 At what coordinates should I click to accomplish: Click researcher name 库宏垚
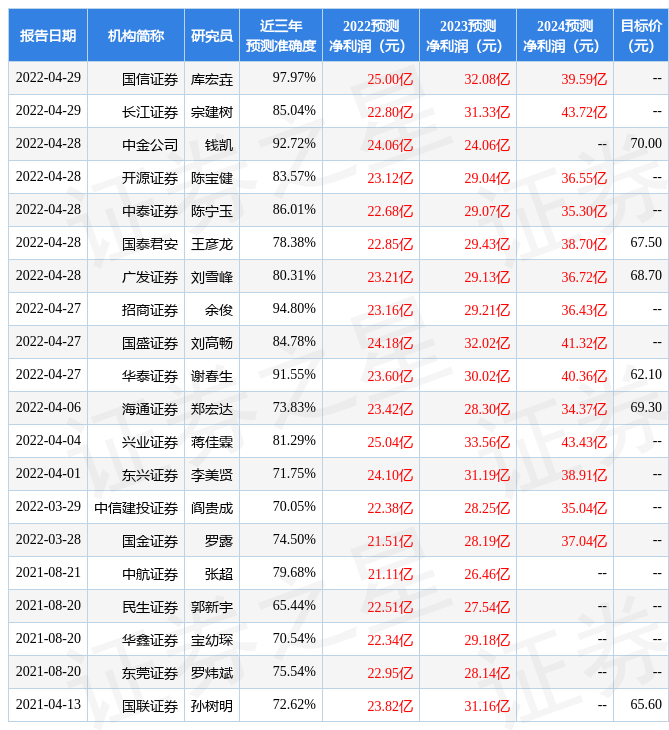[x=212, y=79]
